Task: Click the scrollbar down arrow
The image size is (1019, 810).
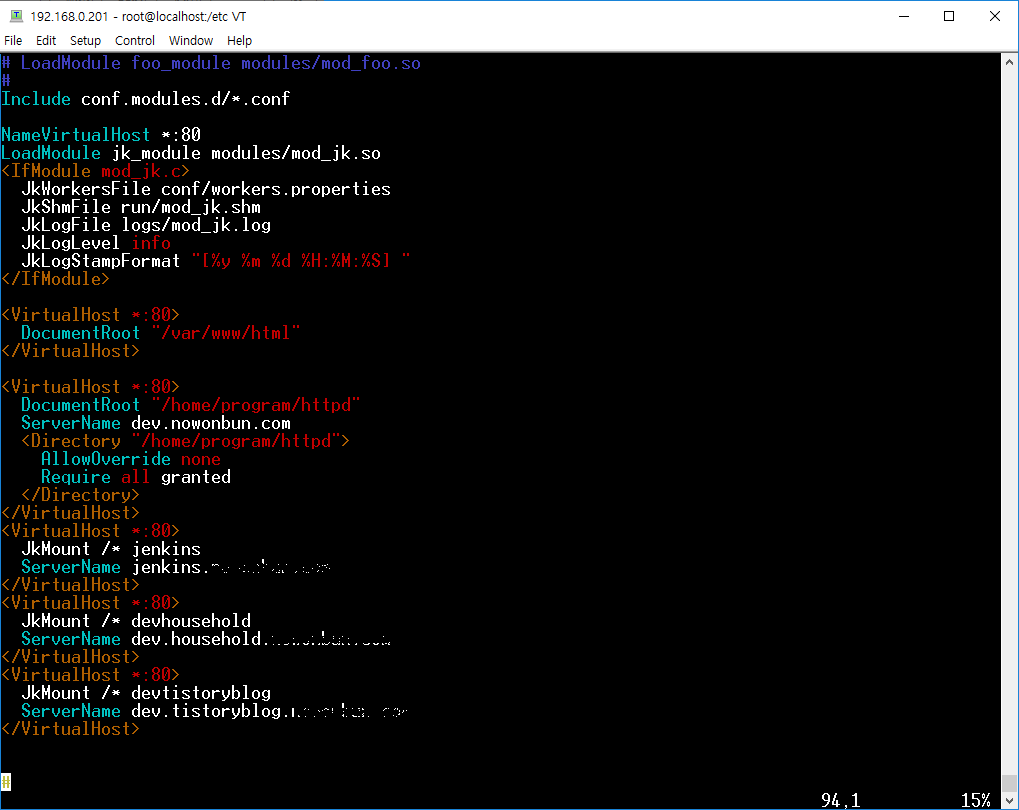Action: click(x=1009, y=800)
